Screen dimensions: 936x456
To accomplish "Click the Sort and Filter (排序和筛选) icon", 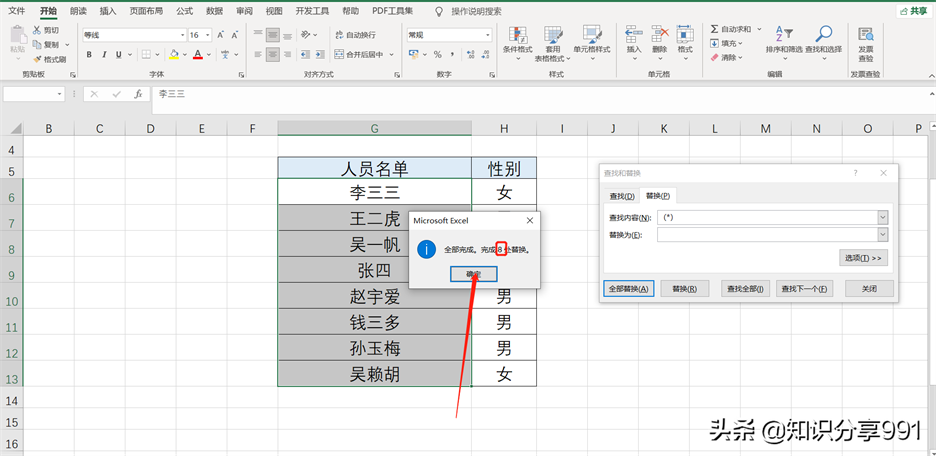I will (x=783, y=39).
